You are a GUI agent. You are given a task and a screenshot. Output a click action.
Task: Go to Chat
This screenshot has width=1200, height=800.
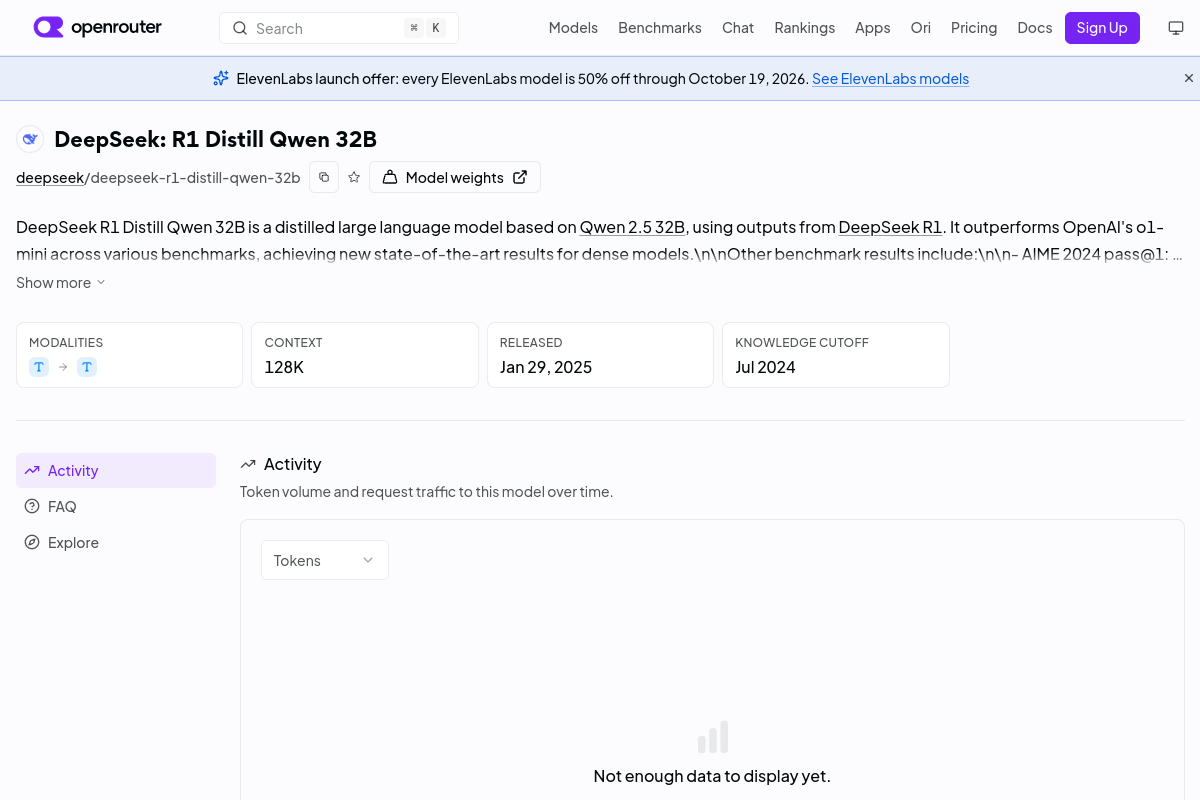coord(738,28)
